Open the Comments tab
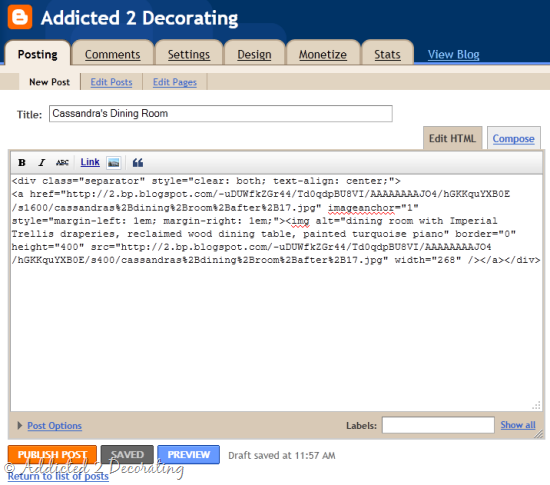Viewport: 550px width, 485px height. coord(113,54)
